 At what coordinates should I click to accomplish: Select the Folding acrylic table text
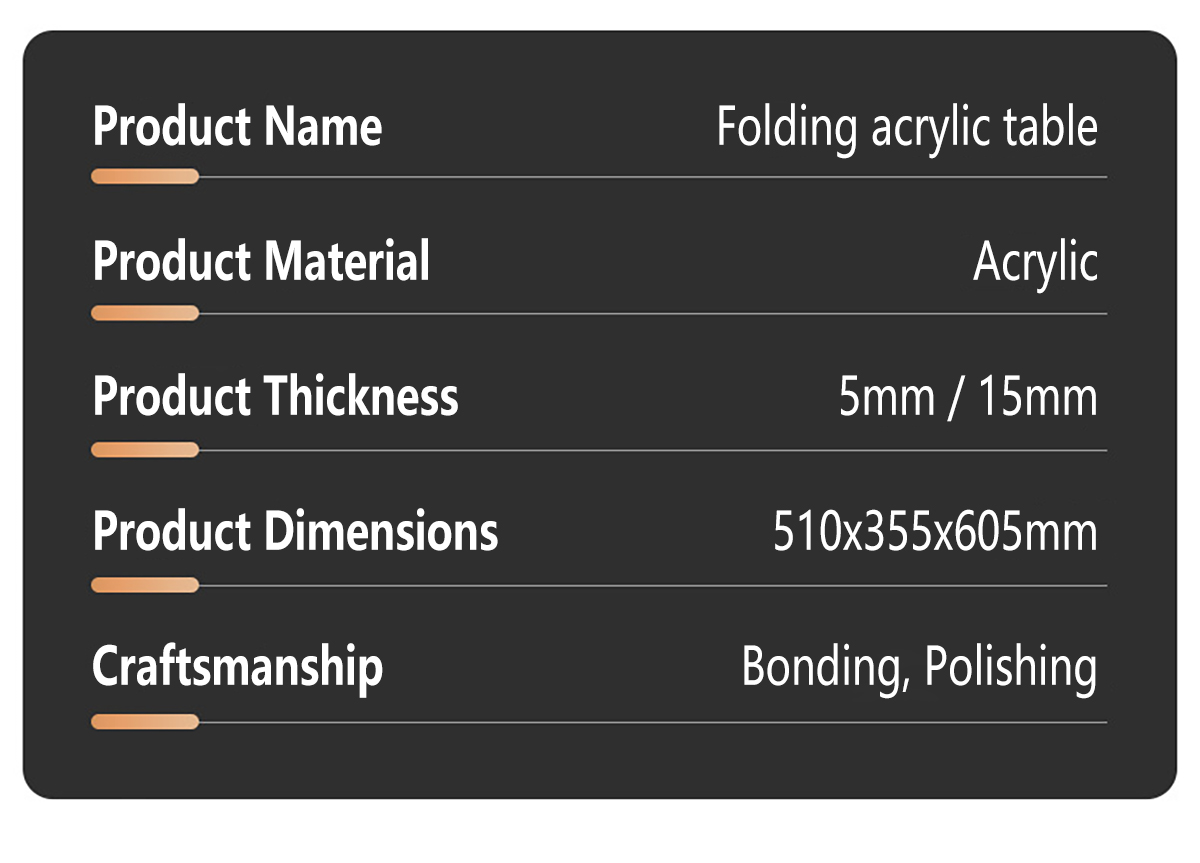pos(907,129)
